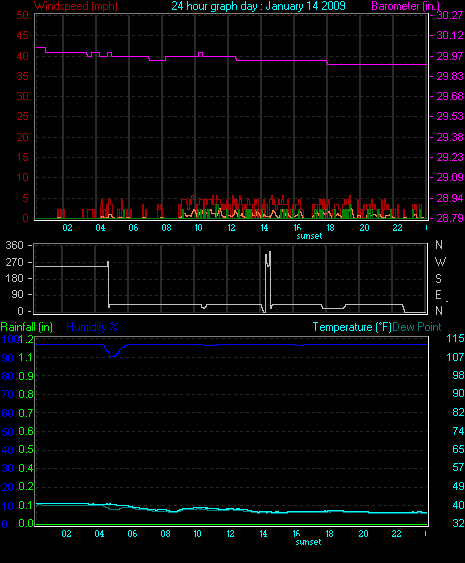Click the Rainfall (in) legend label
The width and height of the screenshot is (465, 563).
pos(27,327)
